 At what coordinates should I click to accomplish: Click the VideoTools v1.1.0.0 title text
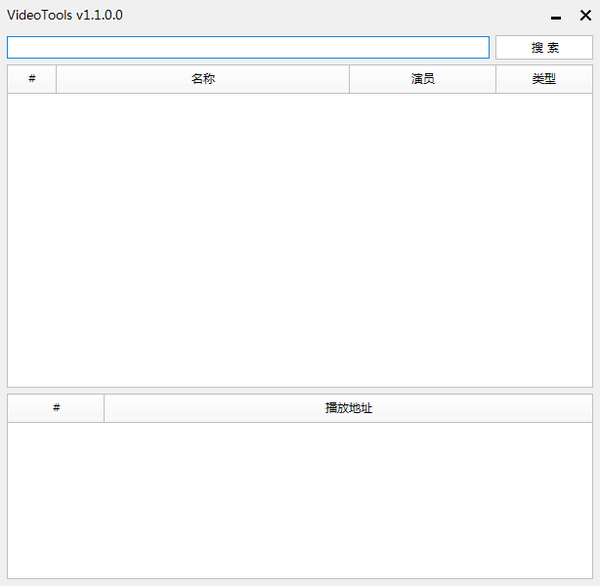65,16
